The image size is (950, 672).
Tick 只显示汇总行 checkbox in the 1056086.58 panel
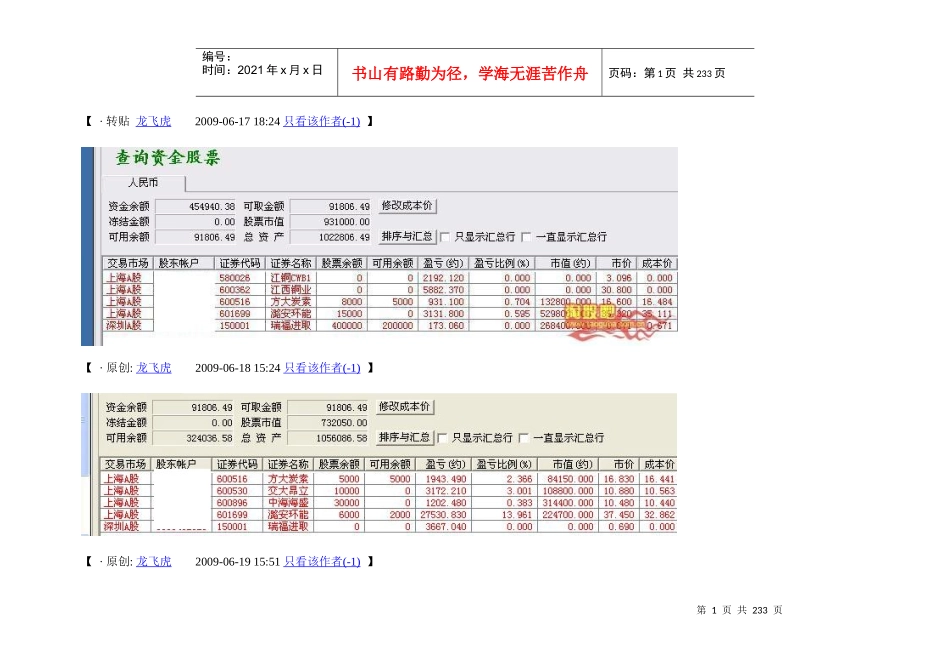tap(443, 437)
